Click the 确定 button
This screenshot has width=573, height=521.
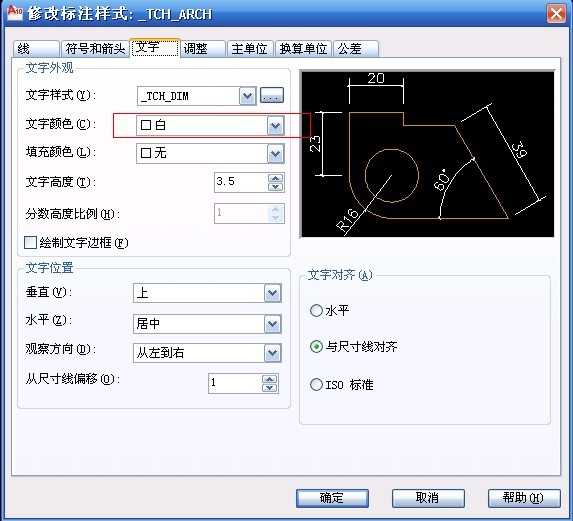(332, 498)
